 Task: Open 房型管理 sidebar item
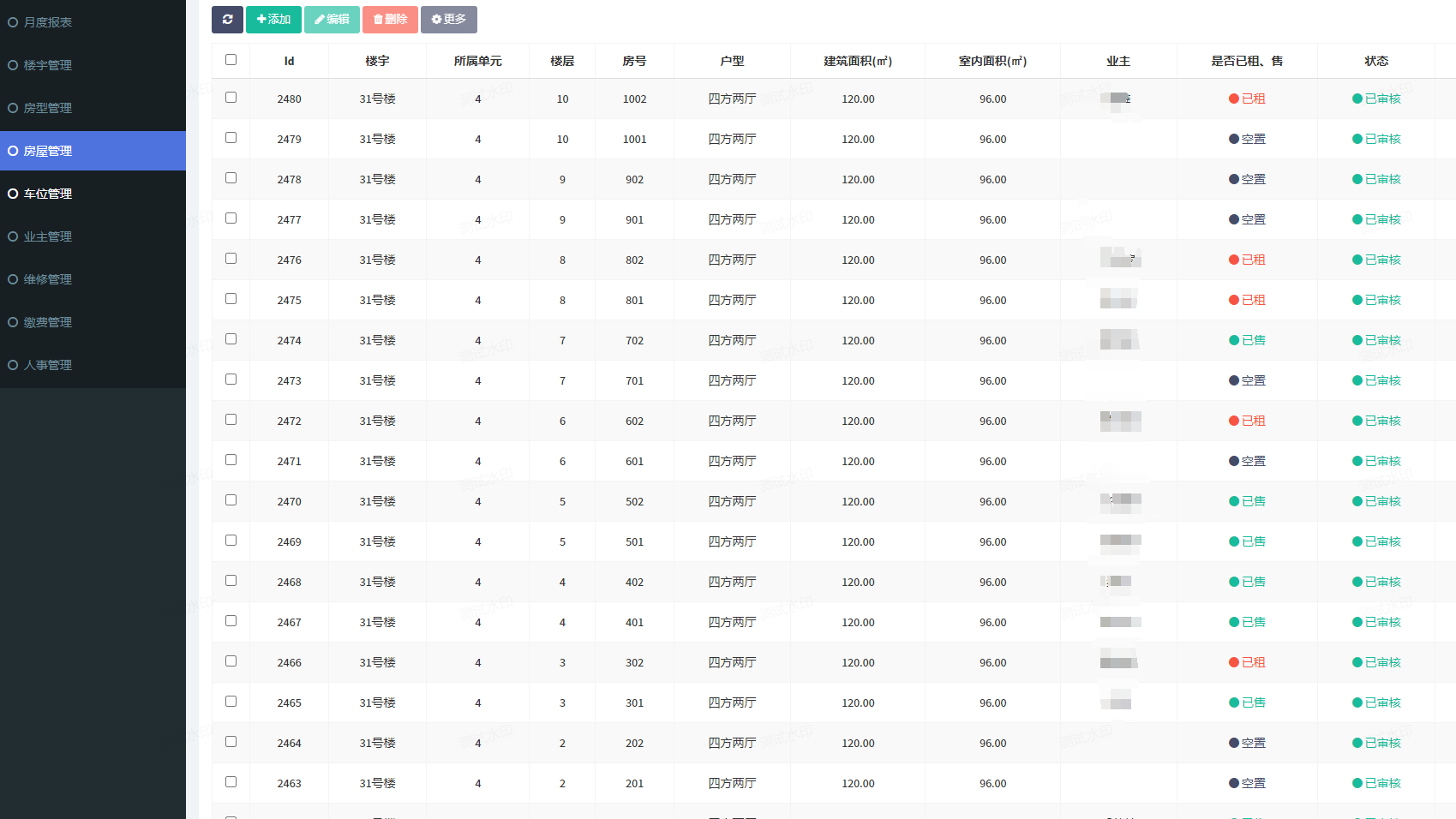[x=48, y=108]
